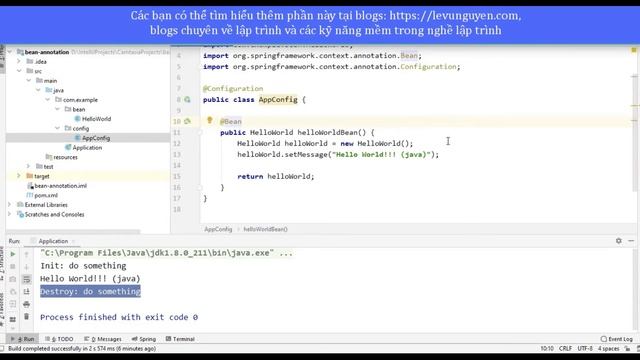Image resolution: width=640 pixels, height=360 pixels.
Task: Collapse the config package
Action: click(57, 128)
